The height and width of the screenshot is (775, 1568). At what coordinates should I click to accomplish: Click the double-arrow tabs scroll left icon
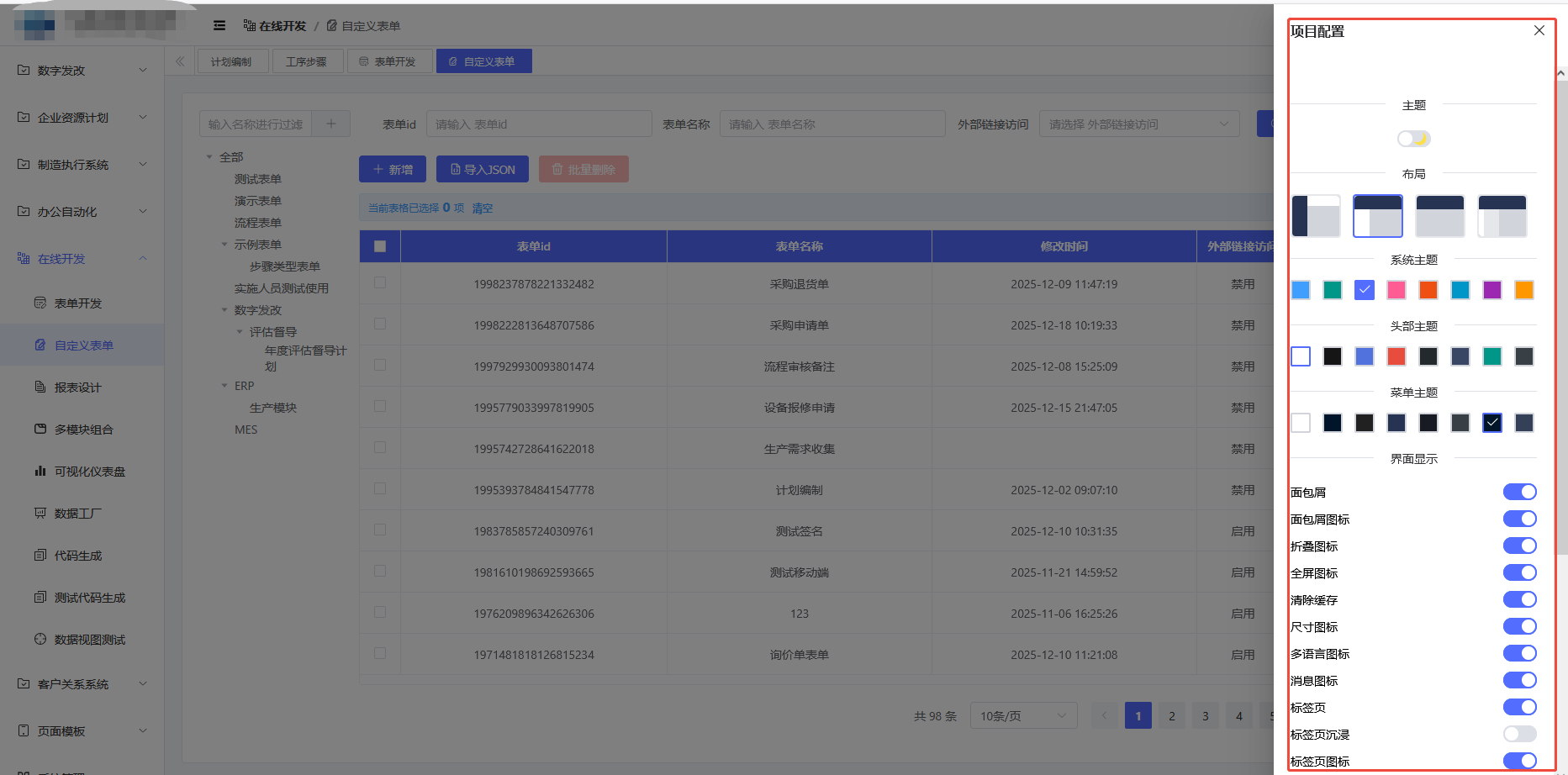click(180, 61)
